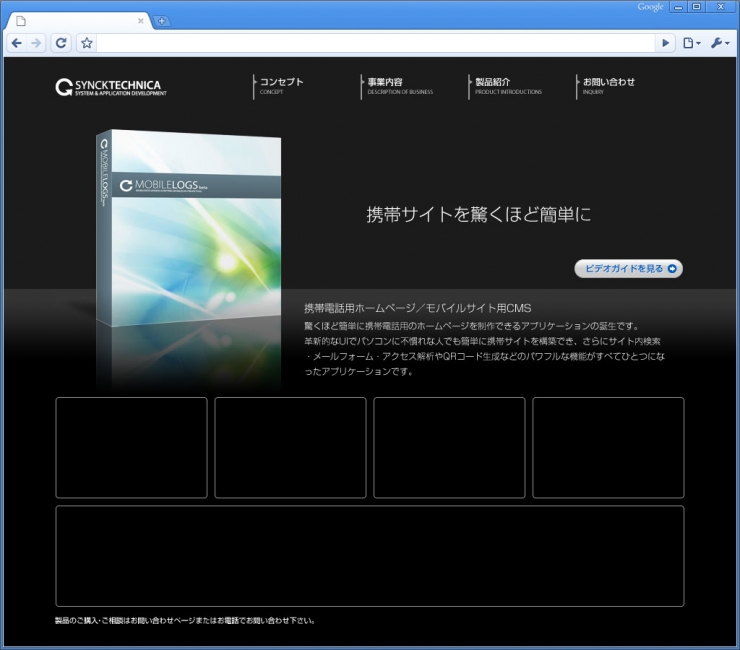Click the browser back arrow
This screenshot has height=650, width=740.
pos(17,43)
